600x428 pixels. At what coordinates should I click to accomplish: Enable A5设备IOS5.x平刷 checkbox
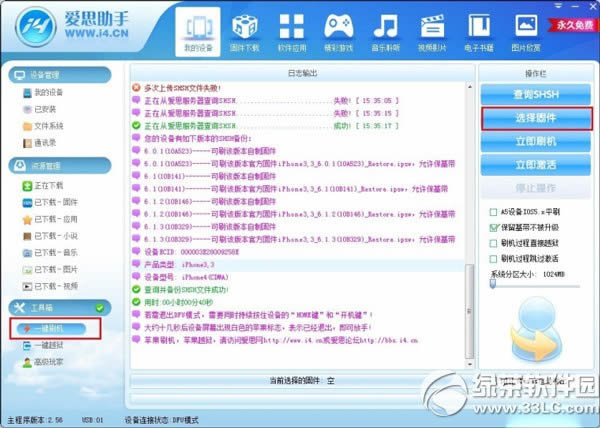coord(494,212)
